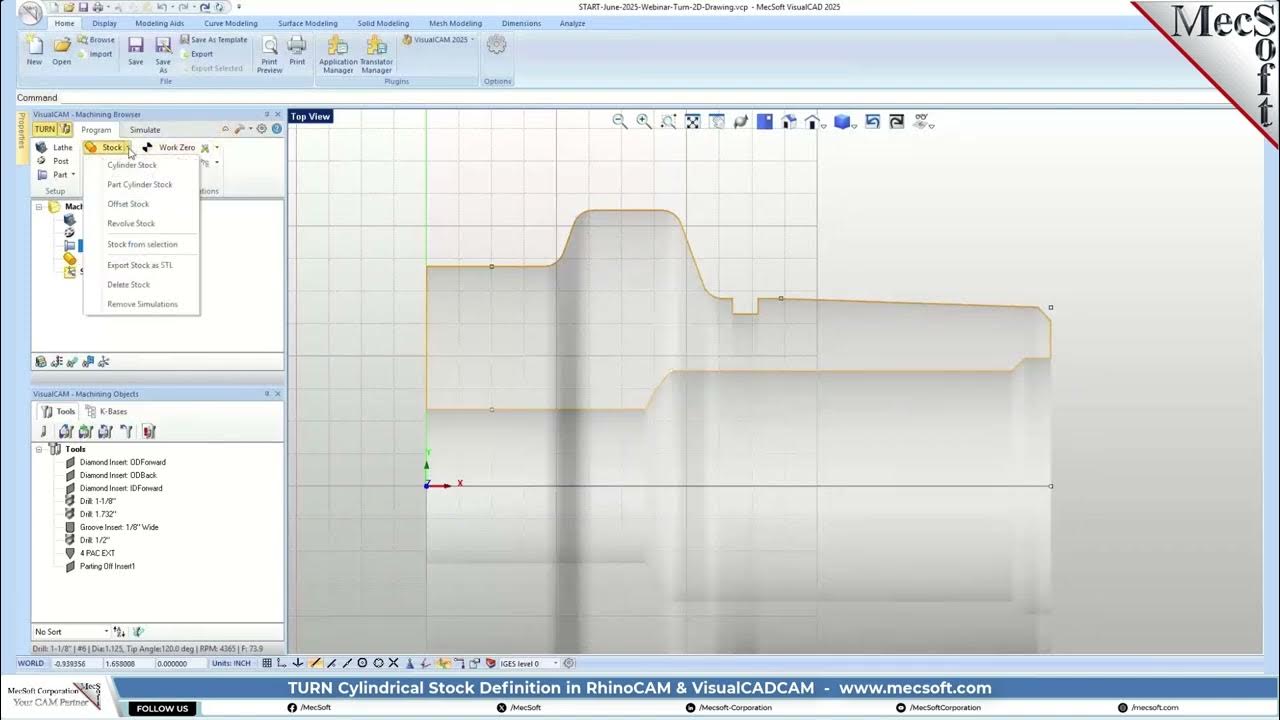The height and width of the screenshot is (720, 1280).
Task: Fit the view to extents
Action: [x=692, y=121]
